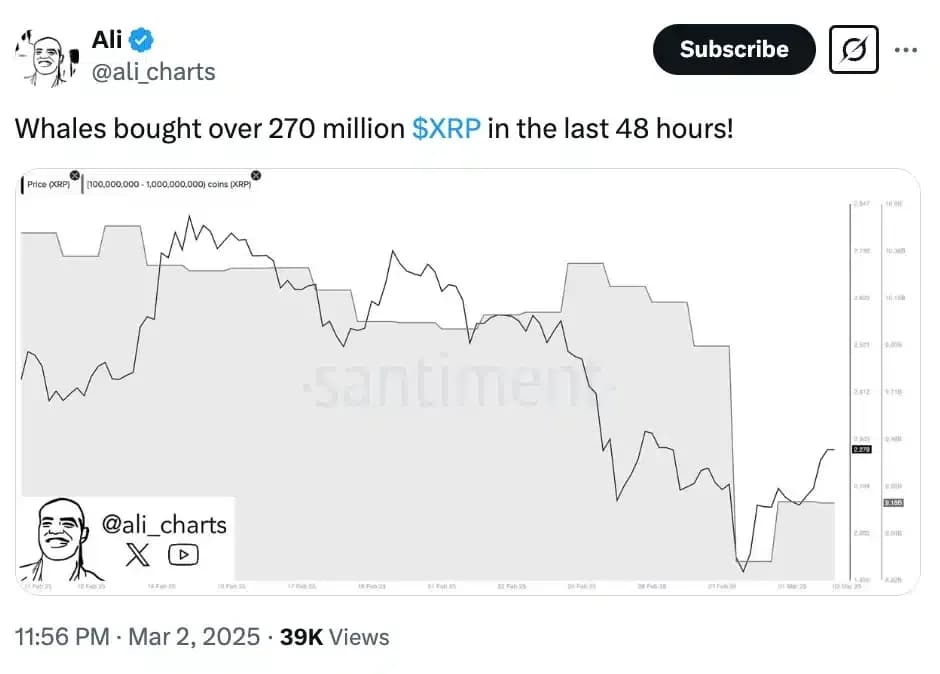Click the Grok icon beside Subscribe

(x=854, y=49)
